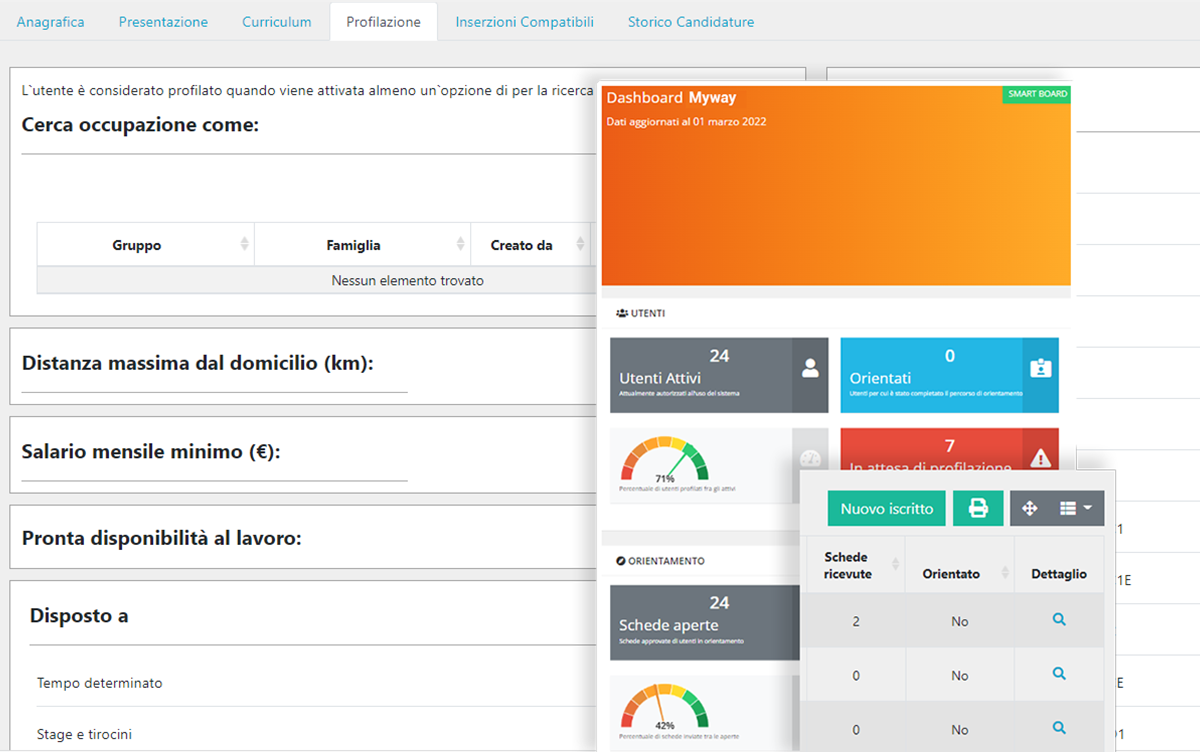1200x752 pixels.
Task: Click the Nuovo iscritto button
Action: [886, 508]
